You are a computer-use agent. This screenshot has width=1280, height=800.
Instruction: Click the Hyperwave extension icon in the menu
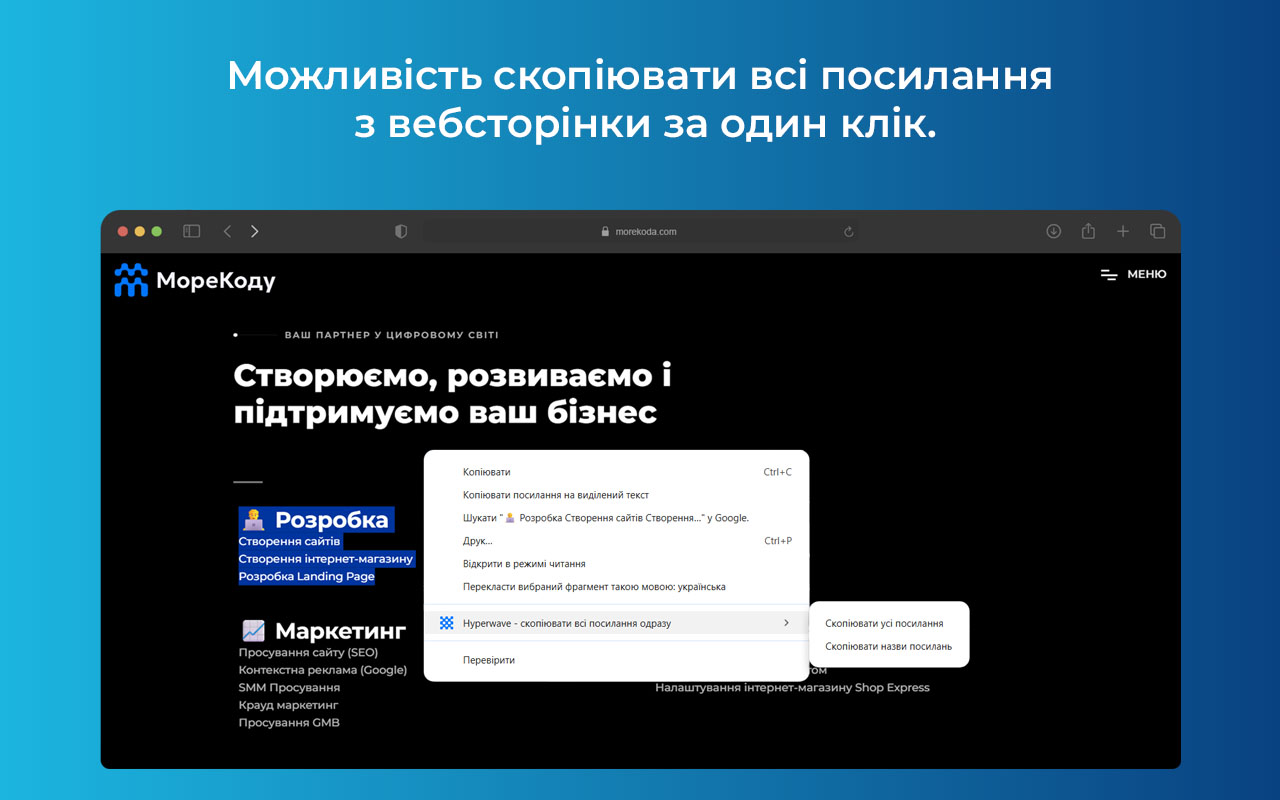[447, 623]
